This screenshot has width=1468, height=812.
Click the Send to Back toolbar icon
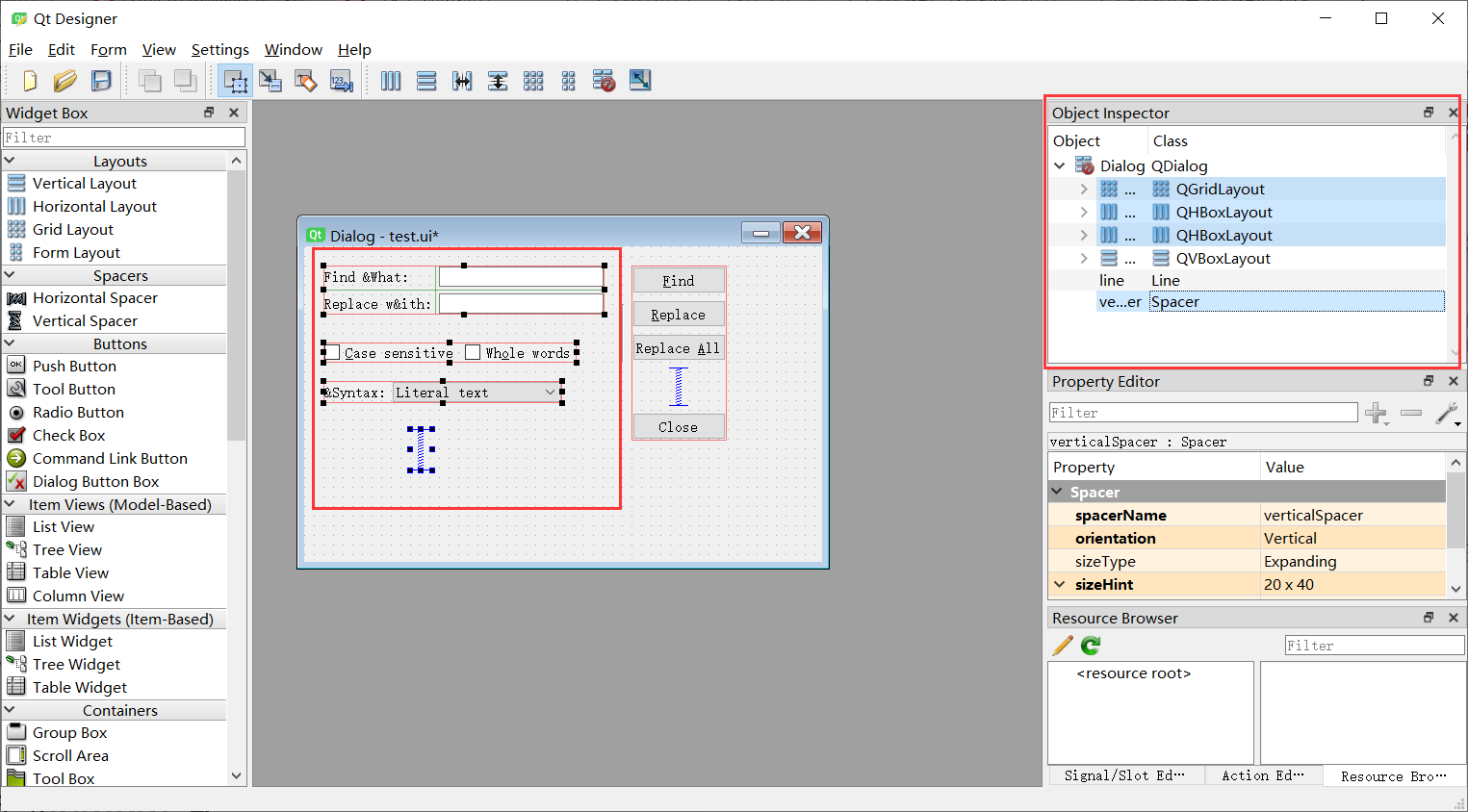pyautogui.click(x=150, y=81)
